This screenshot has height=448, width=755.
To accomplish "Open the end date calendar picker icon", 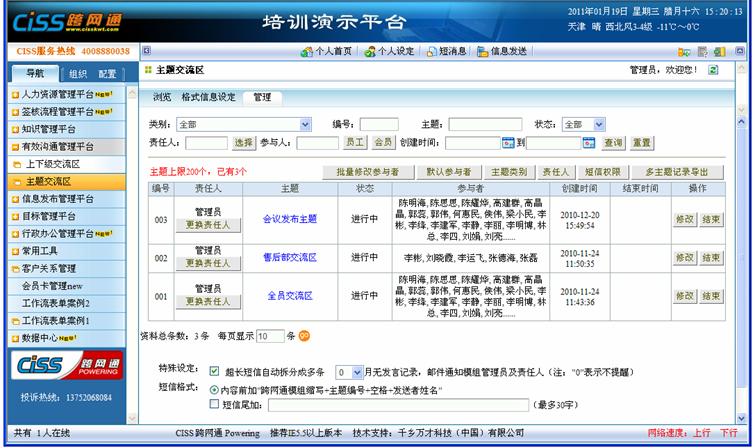I will pos(589,143).
